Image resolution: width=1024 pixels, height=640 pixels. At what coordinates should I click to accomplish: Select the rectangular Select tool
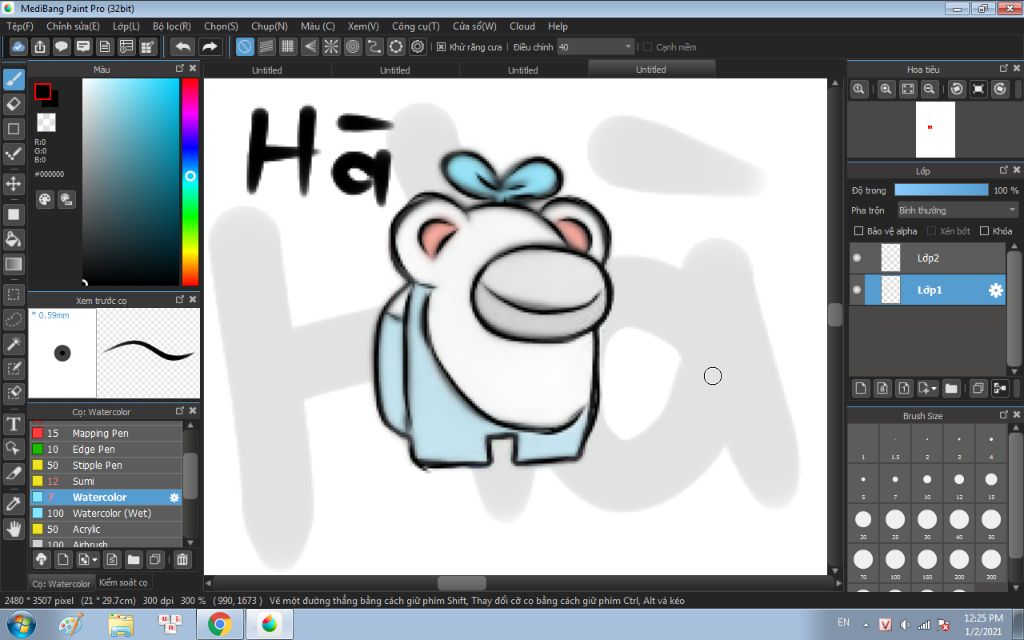pyautogui.click(x=14, y=295)
